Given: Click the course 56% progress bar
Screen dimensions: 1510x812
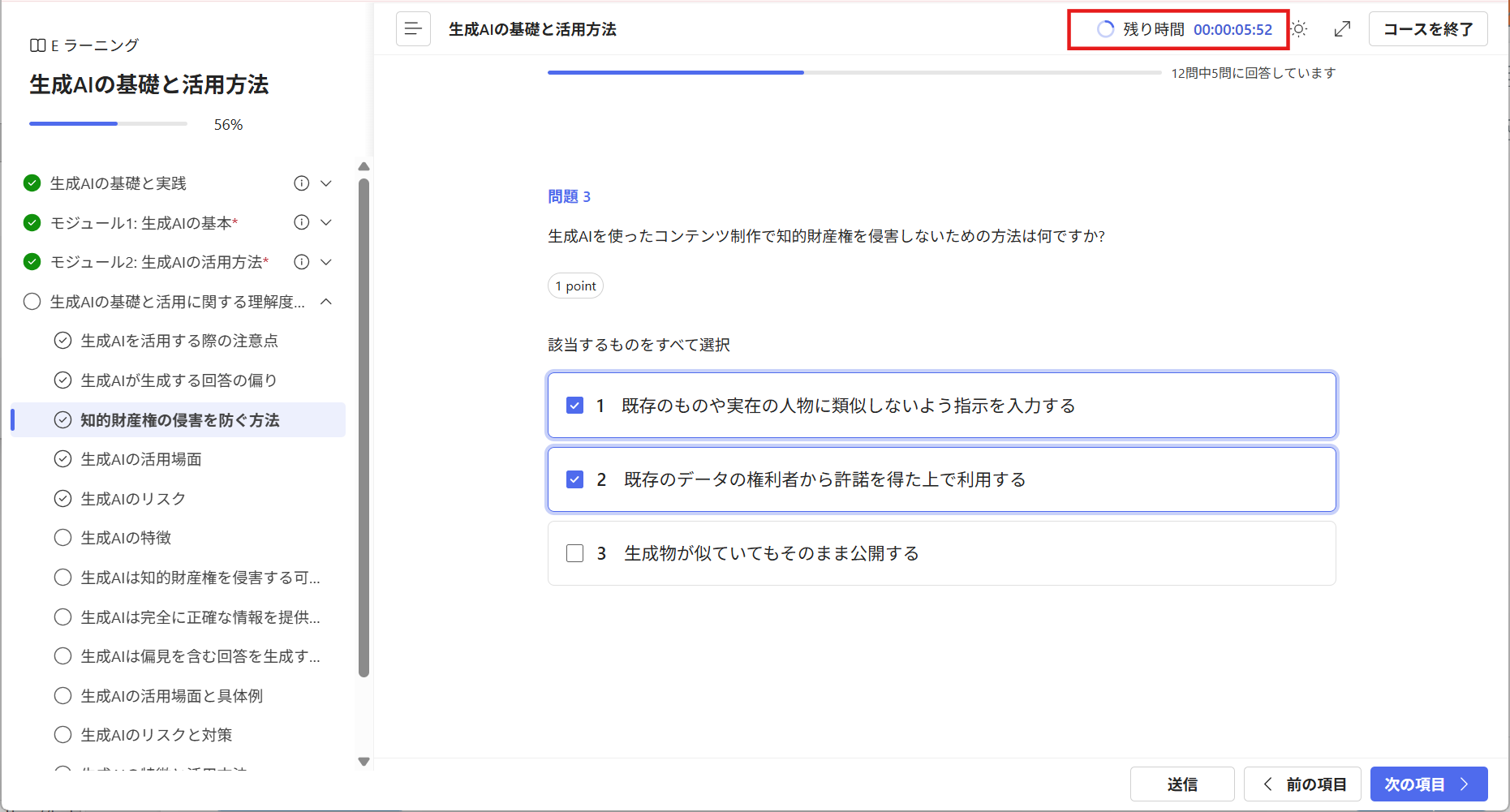Looking at the screenshot, I should [108, 123].
